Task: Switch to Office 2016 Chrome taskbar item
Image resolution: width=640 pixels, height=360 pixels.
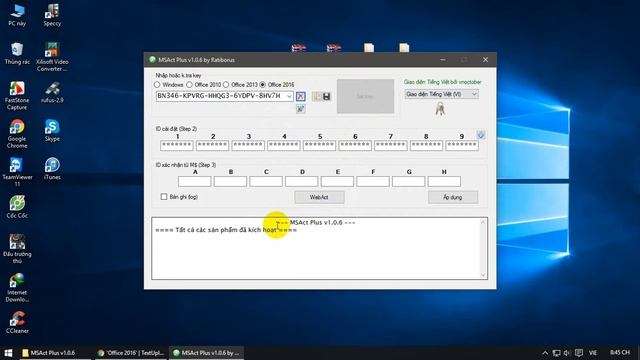Action: click(x=130, y=353)
